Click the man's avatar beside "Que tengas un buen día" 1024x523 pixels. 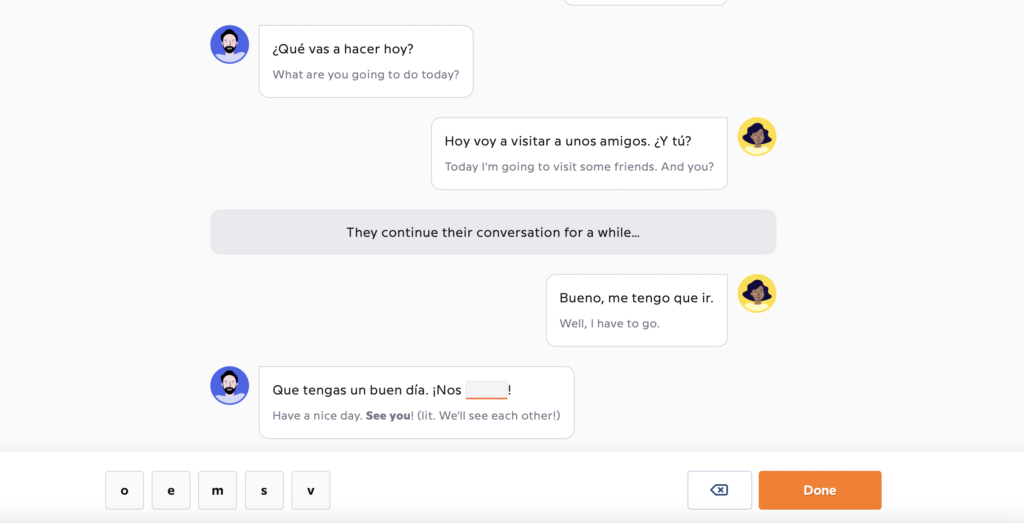click(229, 385)
